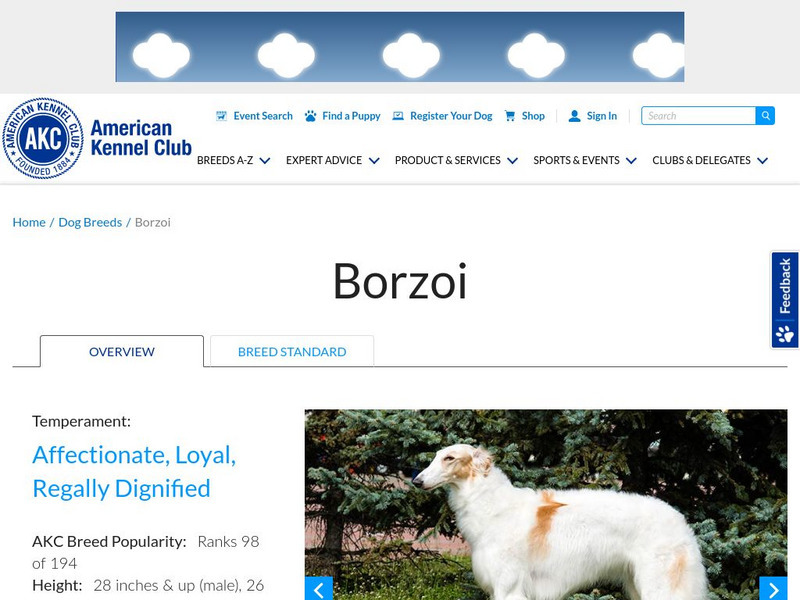The image size is (800, 600).
Task: Click the Feedback side tab paw icon
Action: (785, 335)
